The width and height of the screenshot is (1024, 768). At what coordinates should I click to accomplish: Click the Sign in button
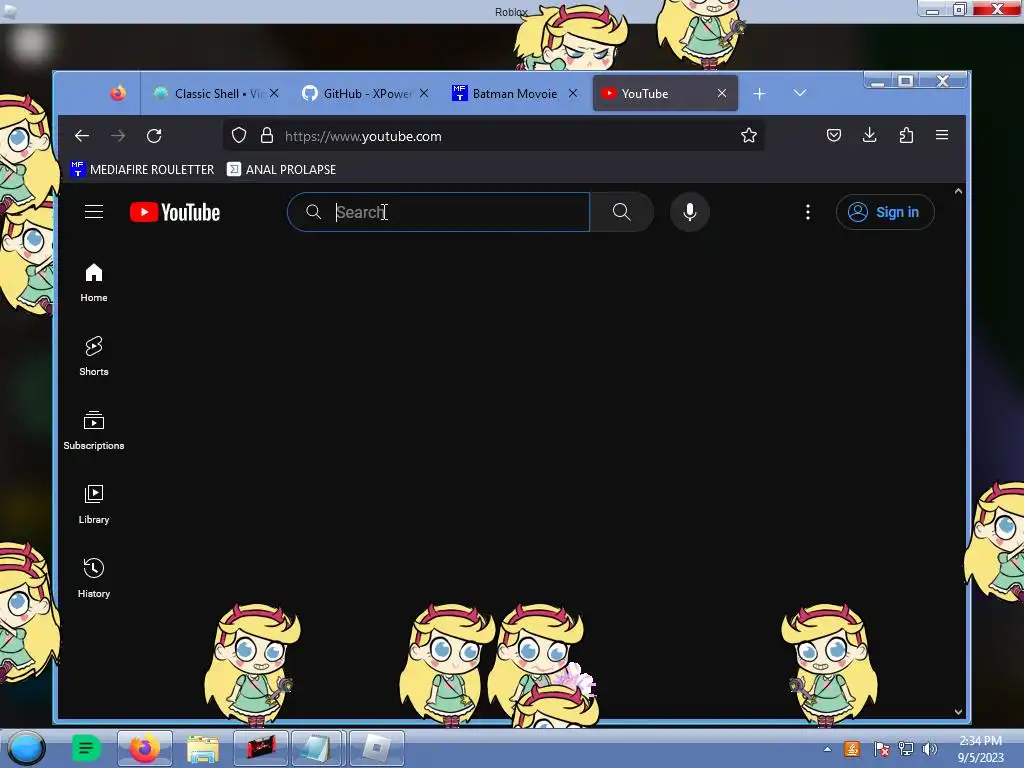tap(885, 212)
